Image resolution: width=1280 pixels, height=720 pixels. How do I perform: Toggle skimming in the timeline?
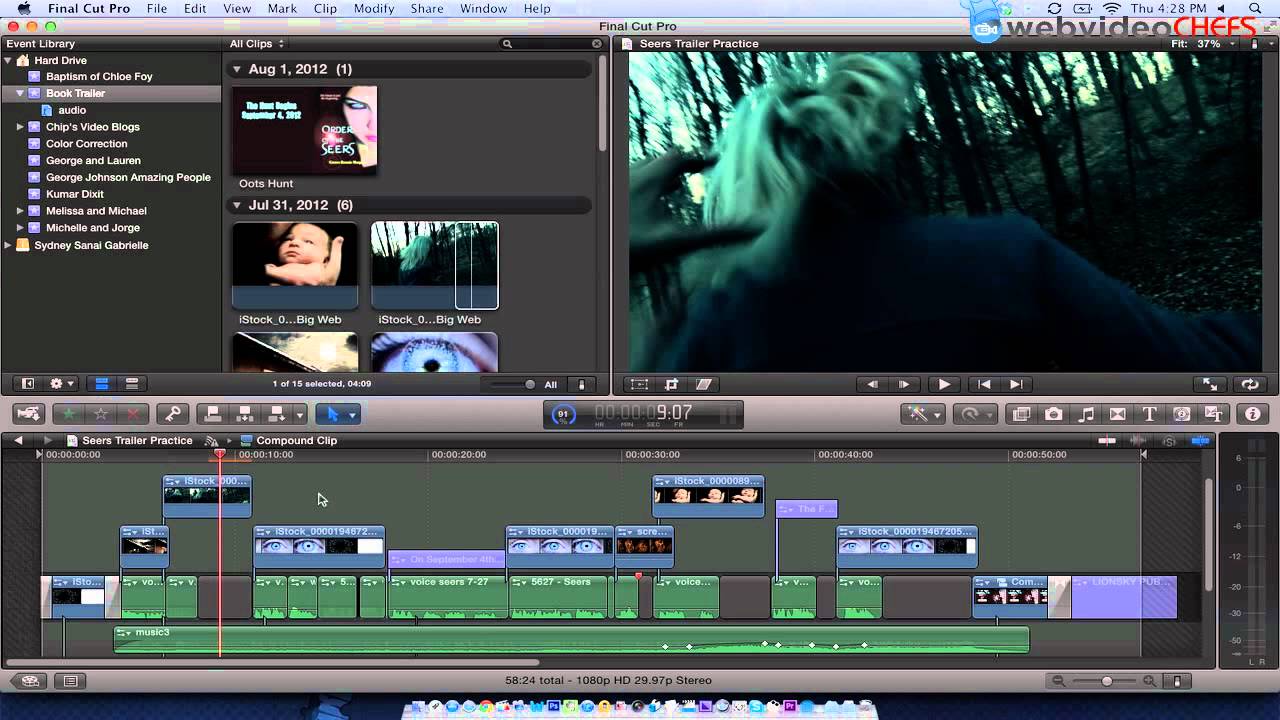(1107, 440)
